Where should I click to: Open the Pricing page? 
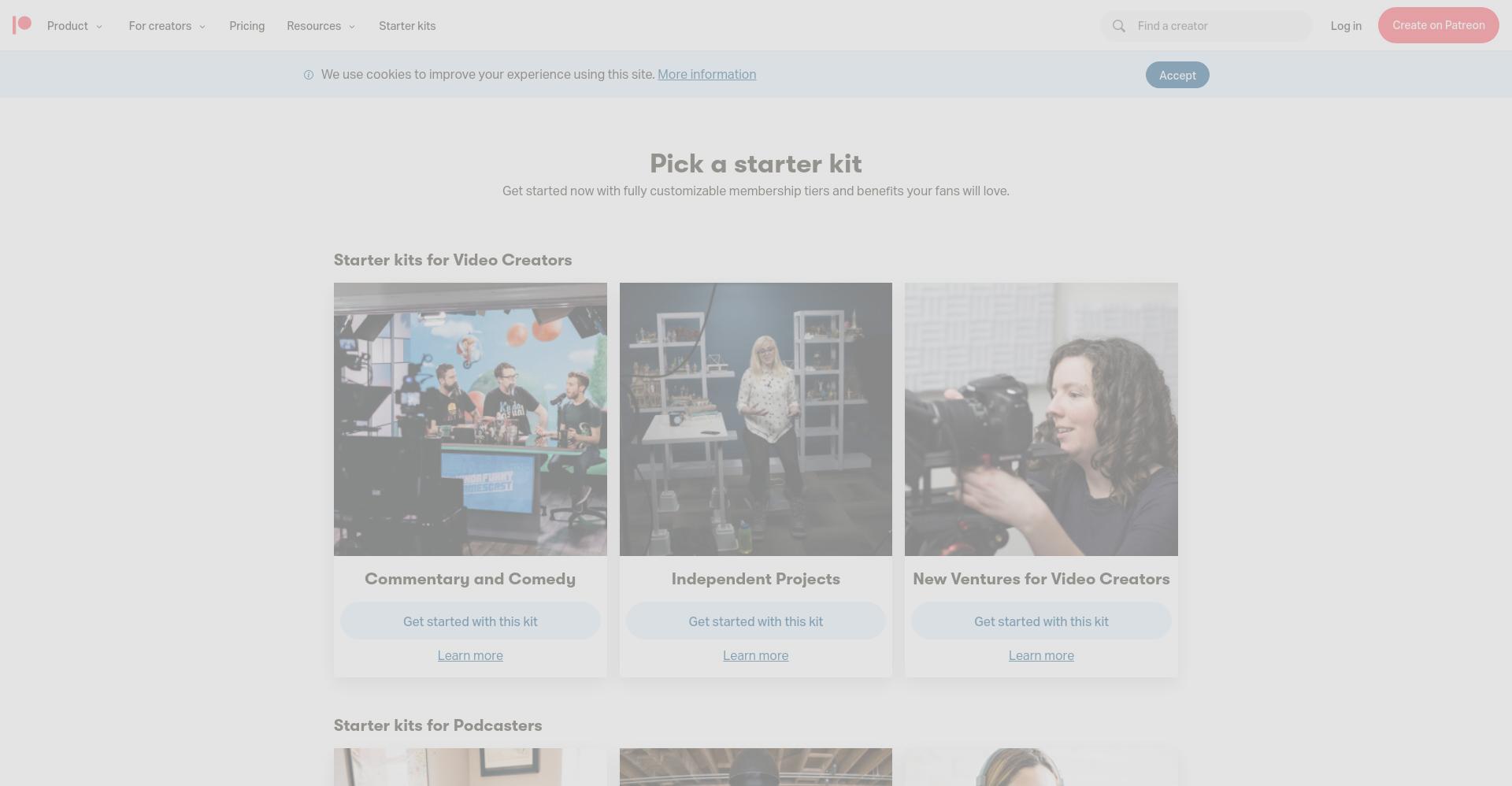247,26
